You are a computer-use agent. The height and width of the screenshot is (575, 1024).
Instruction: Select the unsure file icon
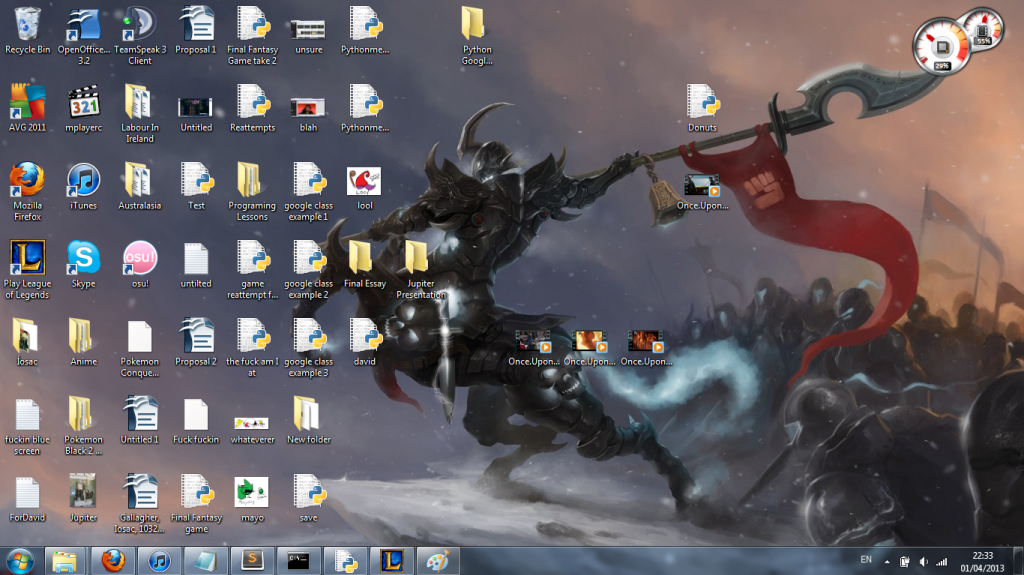(308, 29)
